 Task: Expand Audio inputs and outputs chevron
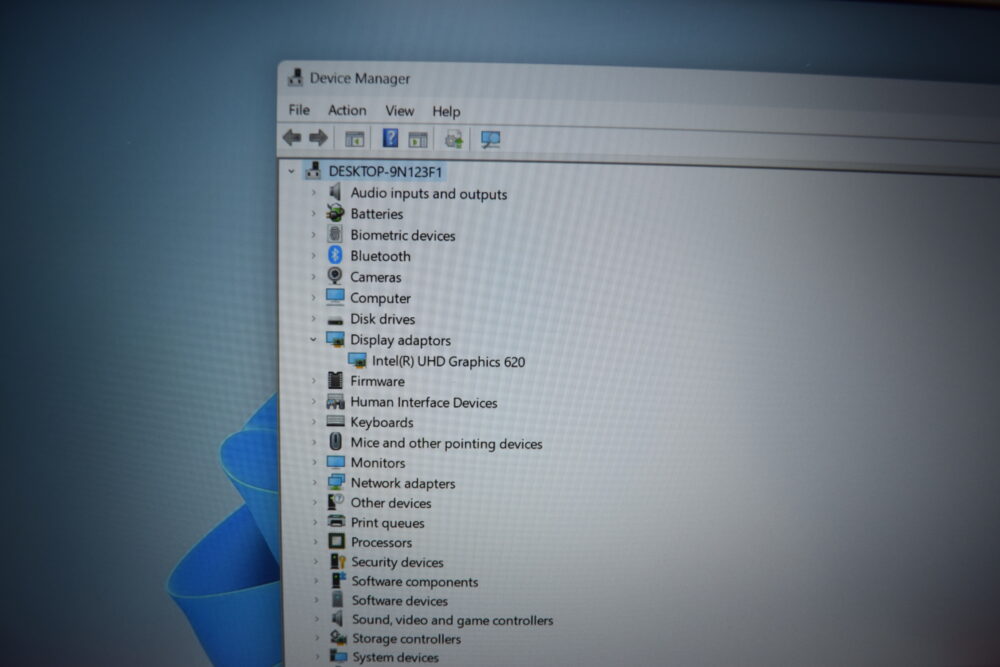coord(313,192)
